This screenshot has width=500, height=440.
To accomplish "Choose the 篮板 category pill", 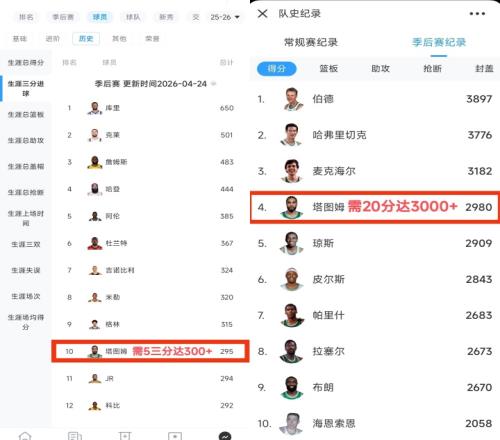I will (329, 69).
